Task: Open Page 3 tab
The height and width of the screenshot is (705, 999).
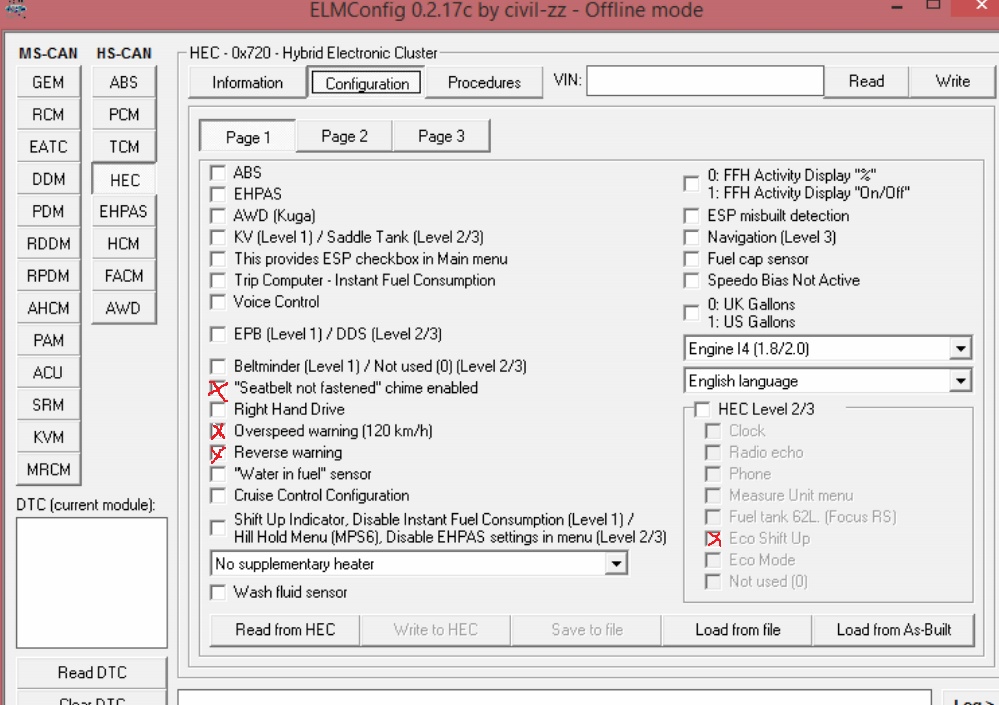Action: tap(441, 137)
